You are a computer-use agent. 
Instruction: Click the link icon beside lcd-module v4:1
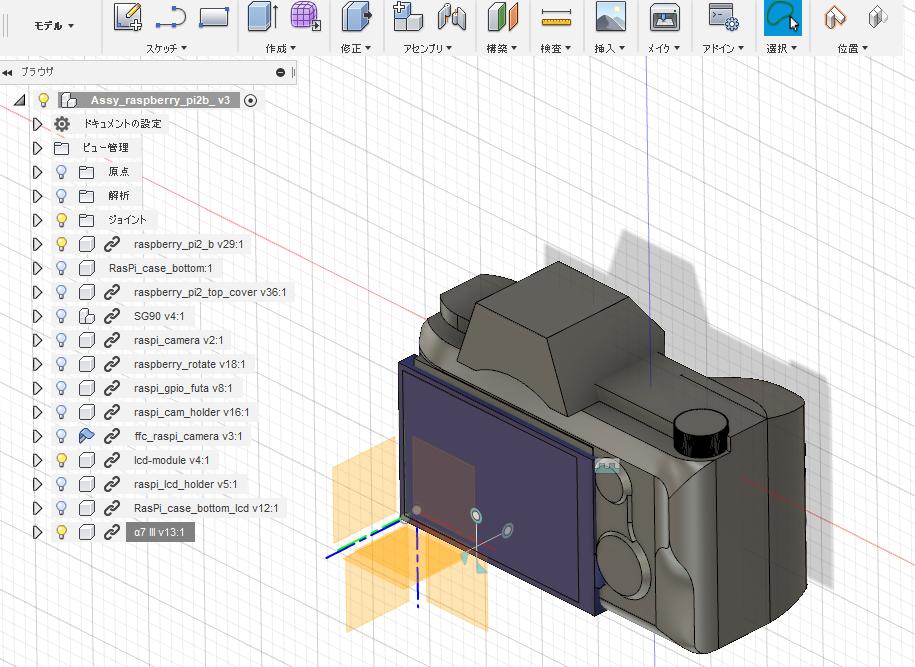111,460
